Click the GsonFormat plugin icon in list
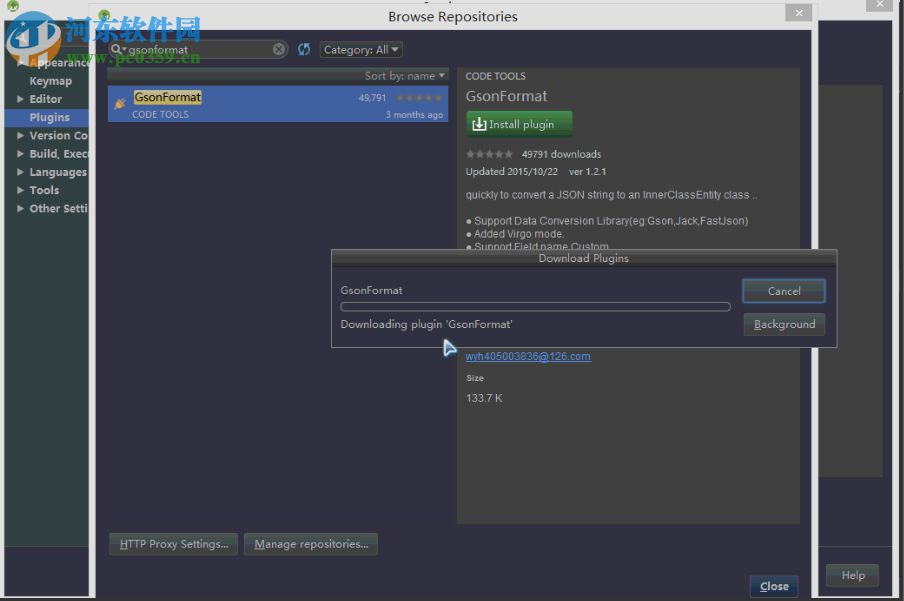Image resolution: width=904 pixels, height=601 pixels. point(120,104)
